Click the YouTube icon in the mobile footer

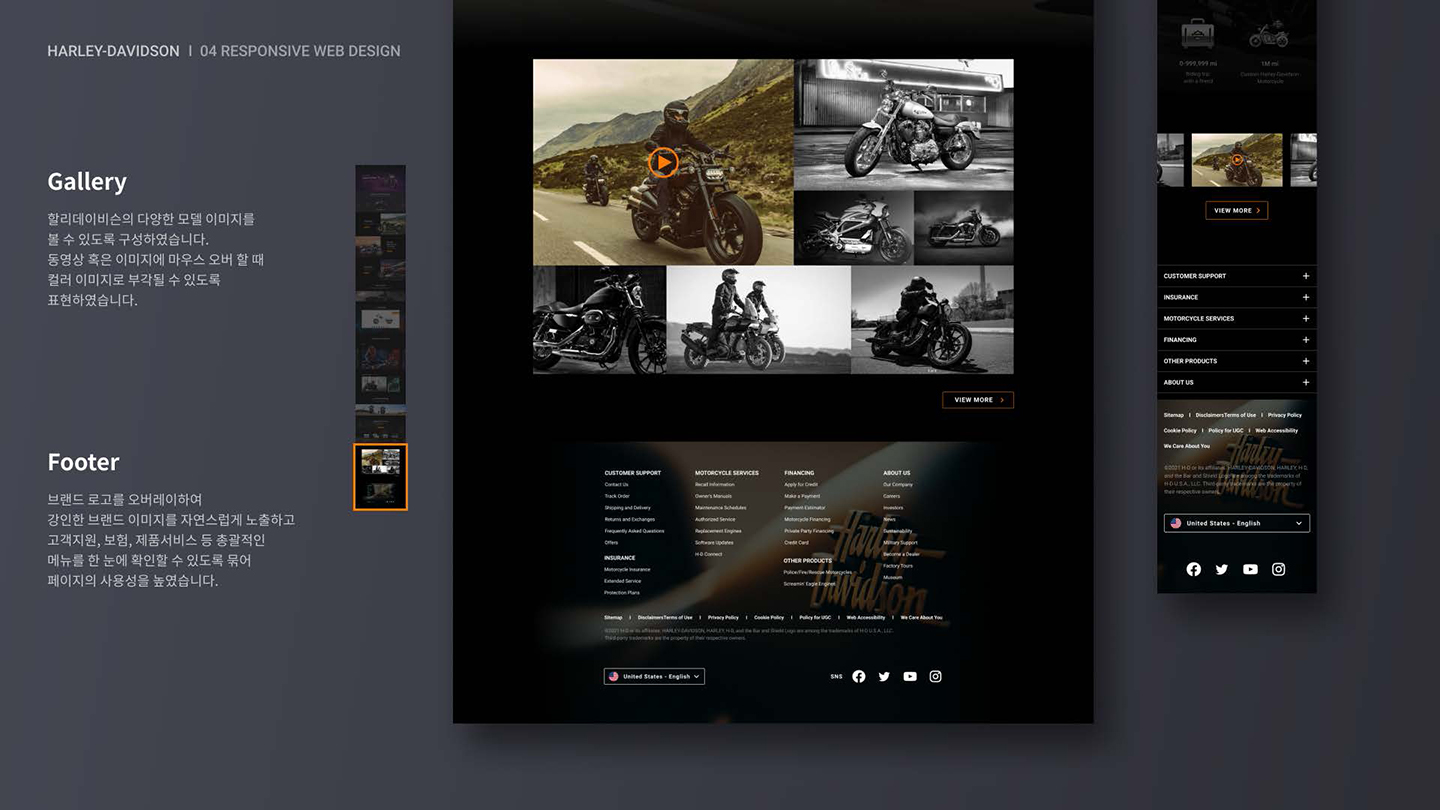[x=1250, y=569]
